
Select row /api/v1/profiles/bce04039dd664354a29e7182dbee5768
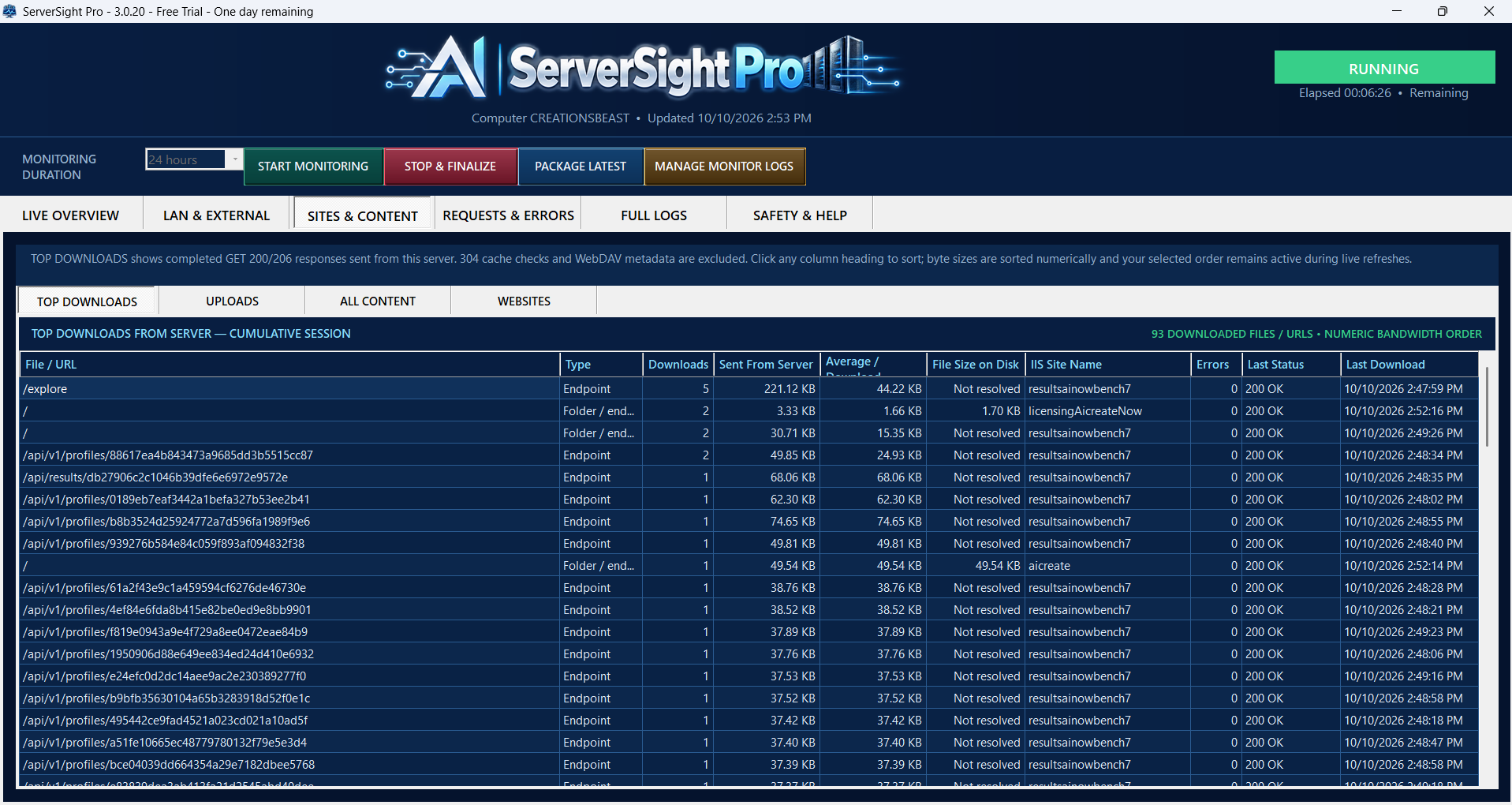pos(749,765)
